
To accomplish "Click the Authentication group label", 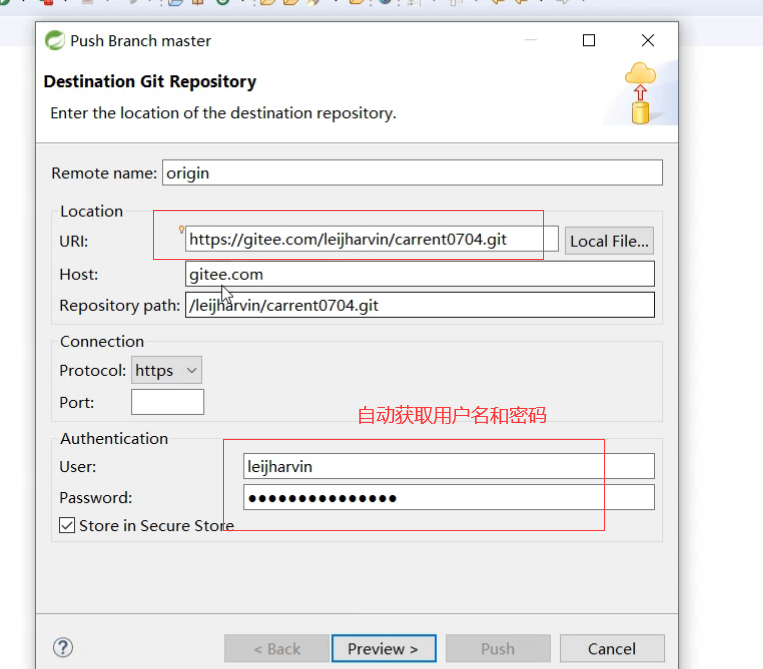I will coord(114,438).
